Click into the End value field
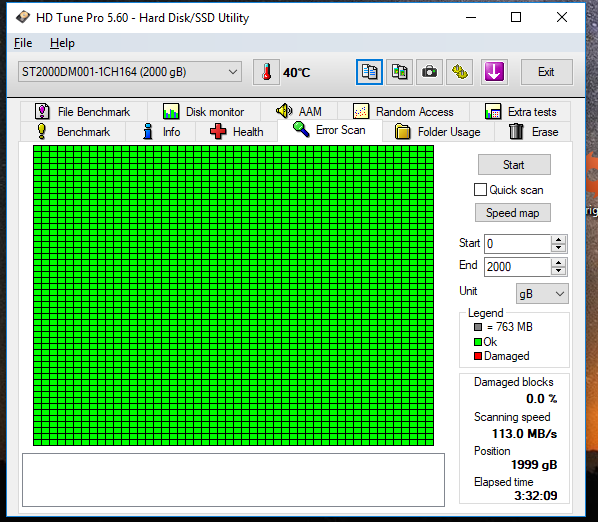This screenshot has height=522, width=598. point(517,267)
